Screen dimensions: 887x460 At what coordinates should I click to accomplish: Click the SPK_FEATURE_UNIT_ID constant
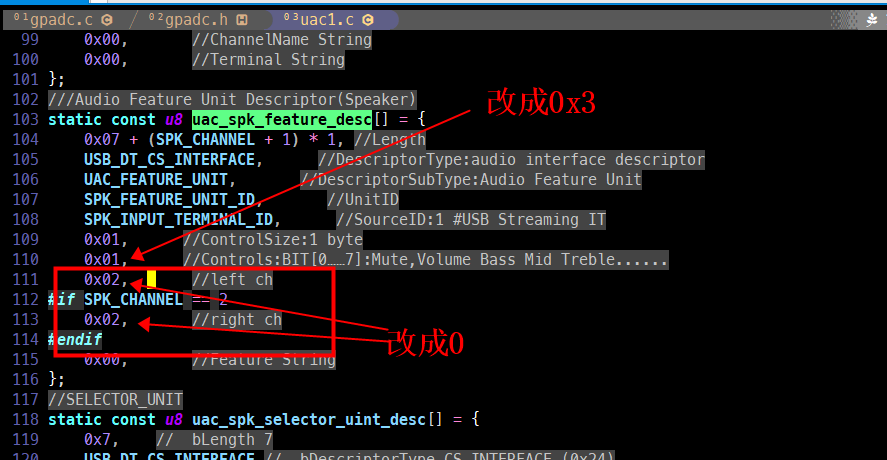[x=169, y=199]
